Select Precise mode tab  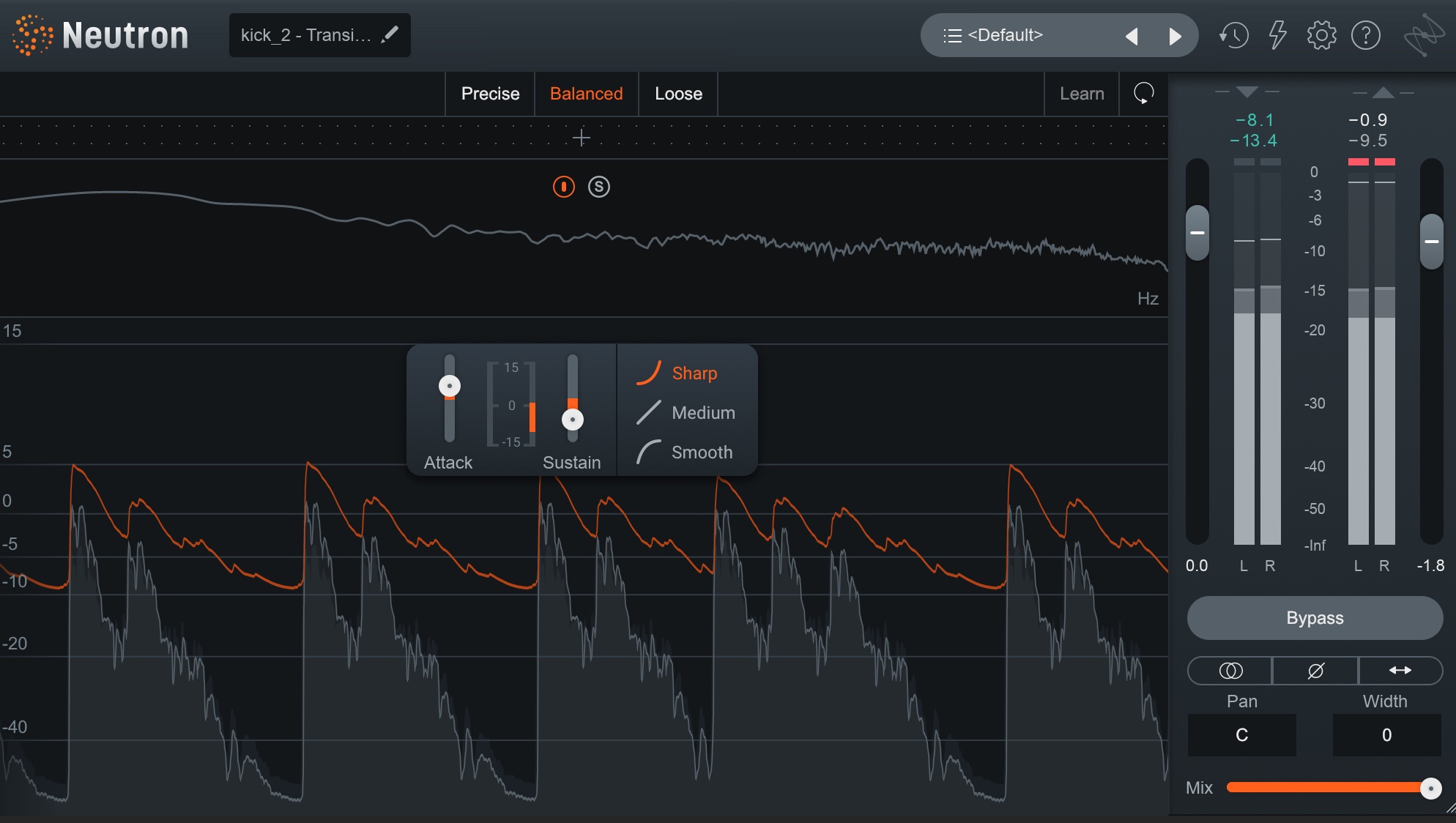pos(490,94)
